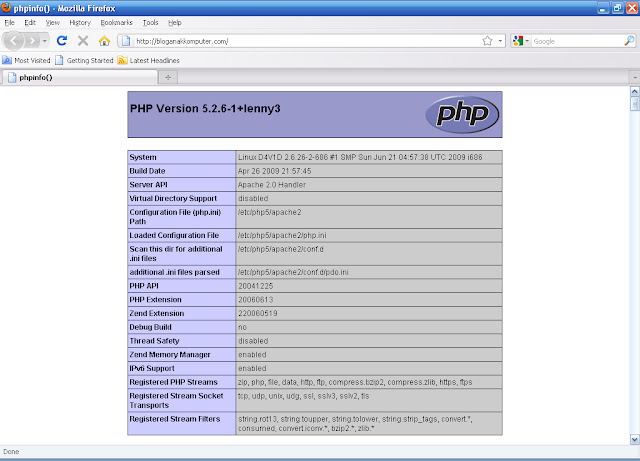
Task: Open the Most Visited bookmark folder
Action: (x=26, y=60)
